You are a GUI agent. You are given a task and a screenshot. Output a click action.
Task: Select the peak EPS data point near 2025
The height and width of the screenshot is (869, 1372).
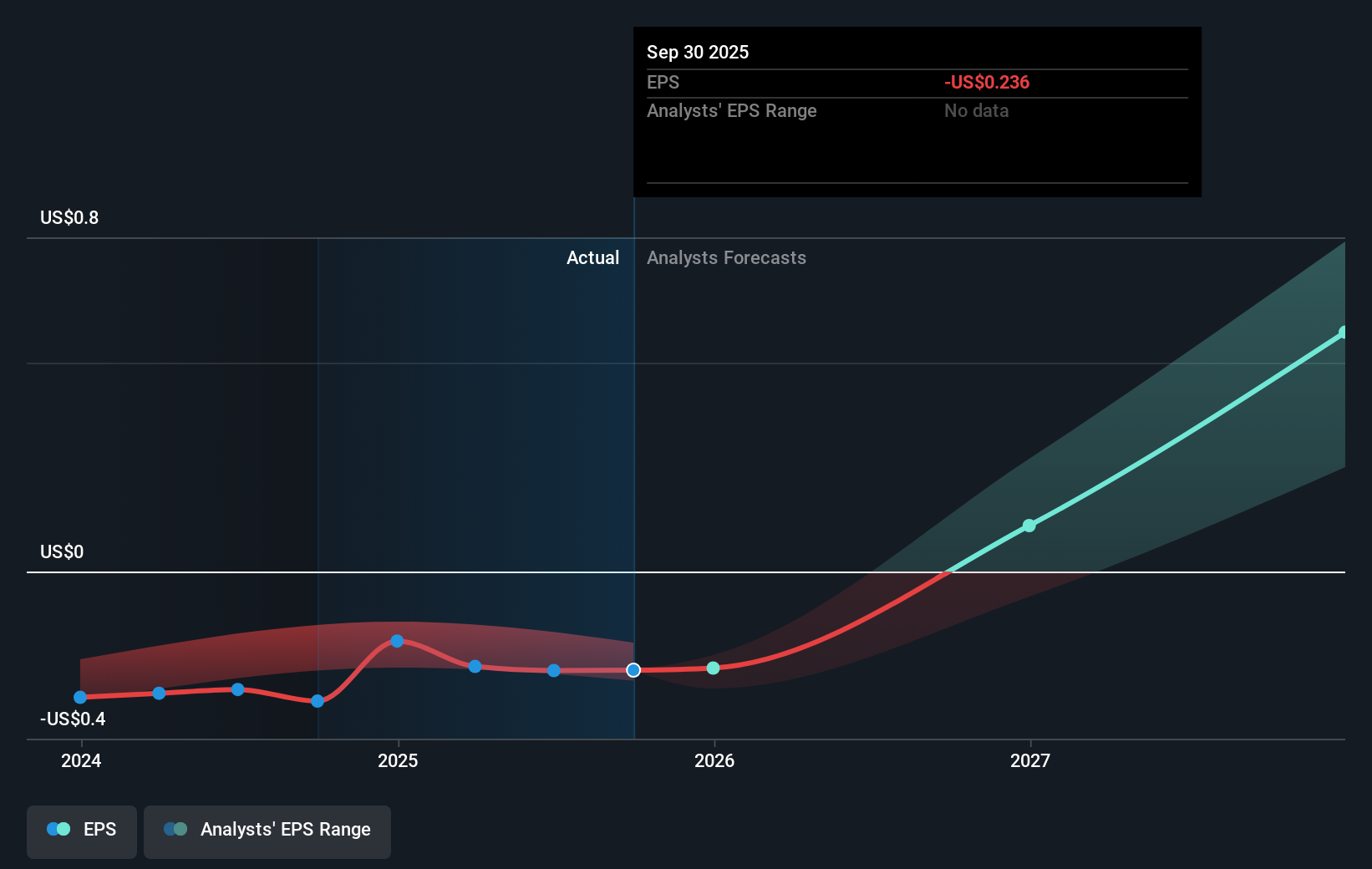coord(397,641)
